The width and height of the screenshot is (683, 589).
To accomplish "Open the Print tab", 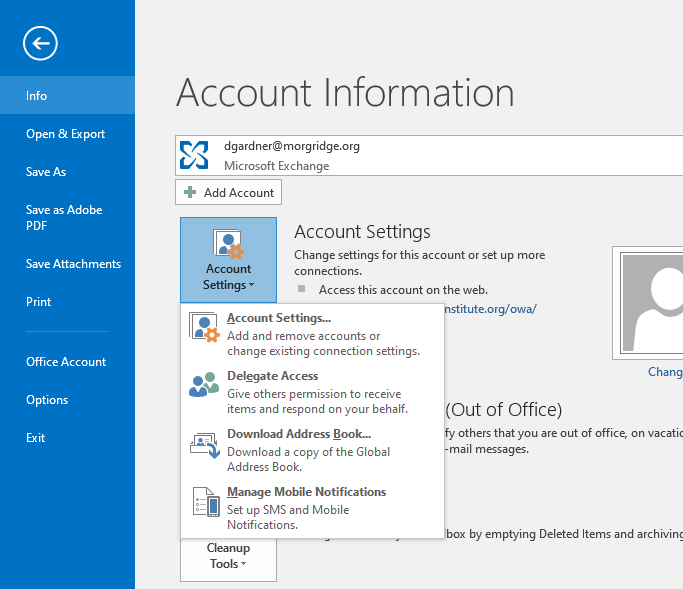I will [68, 301].
